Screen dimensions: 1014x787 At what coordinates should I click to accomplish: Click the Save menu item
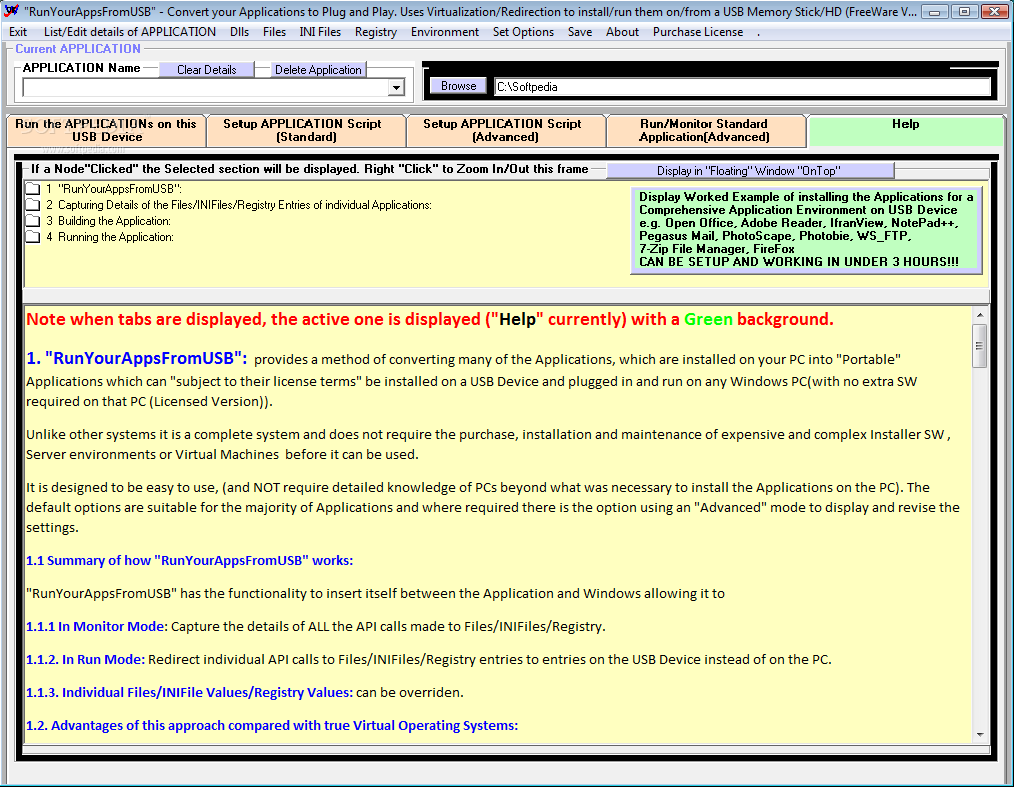pos(580,32)
